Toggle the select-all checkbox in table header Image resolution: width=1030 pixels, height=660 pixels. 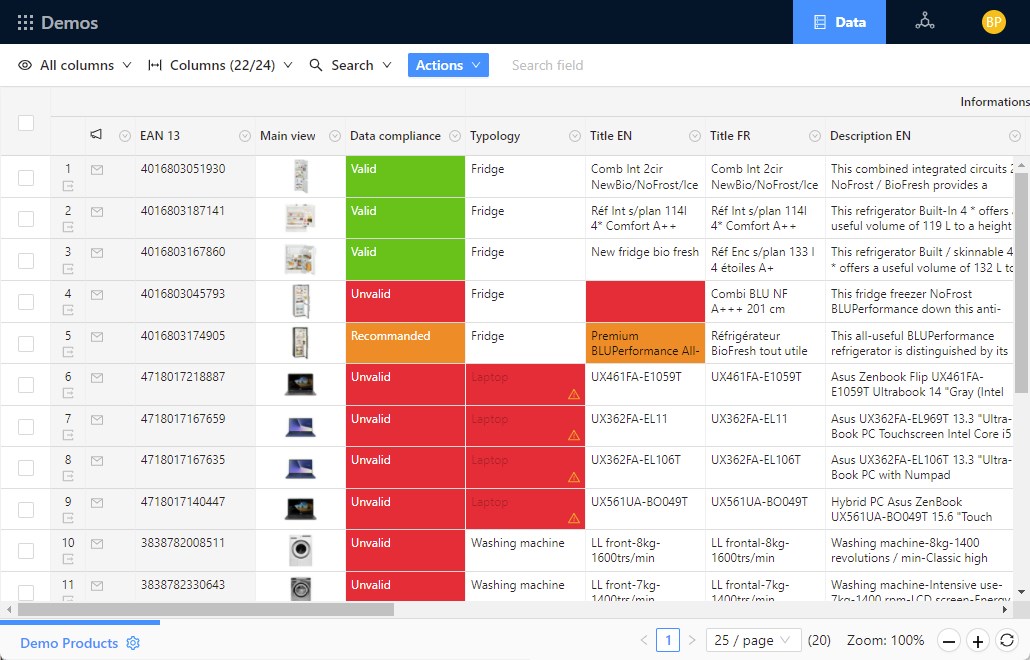[x=26, y=122]
